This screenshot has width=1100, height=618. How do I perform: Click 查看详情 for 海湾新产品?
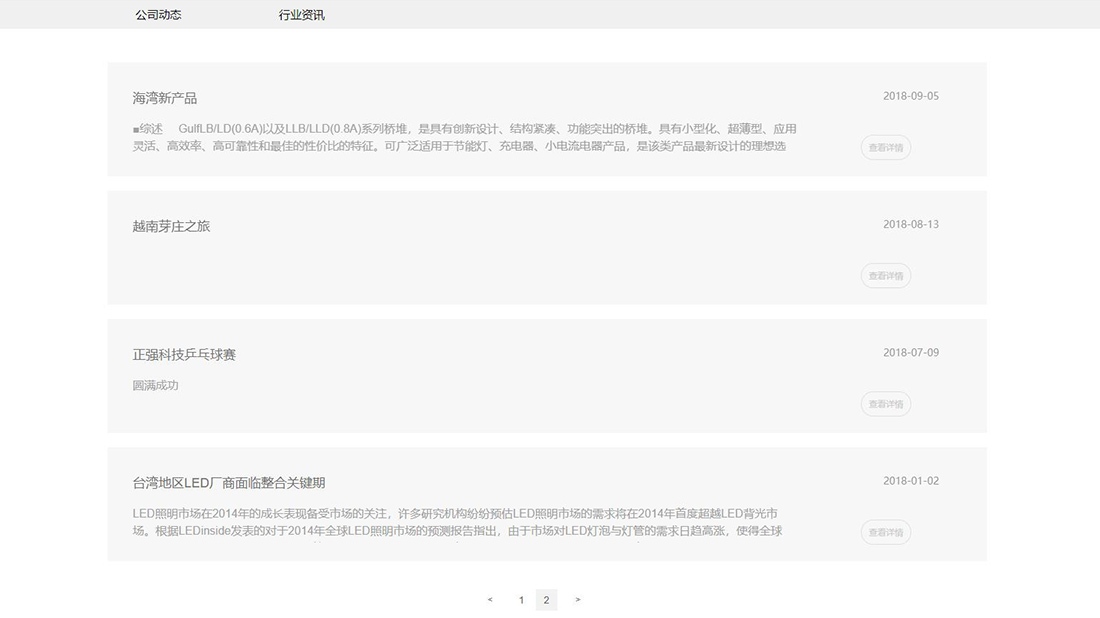885,147
